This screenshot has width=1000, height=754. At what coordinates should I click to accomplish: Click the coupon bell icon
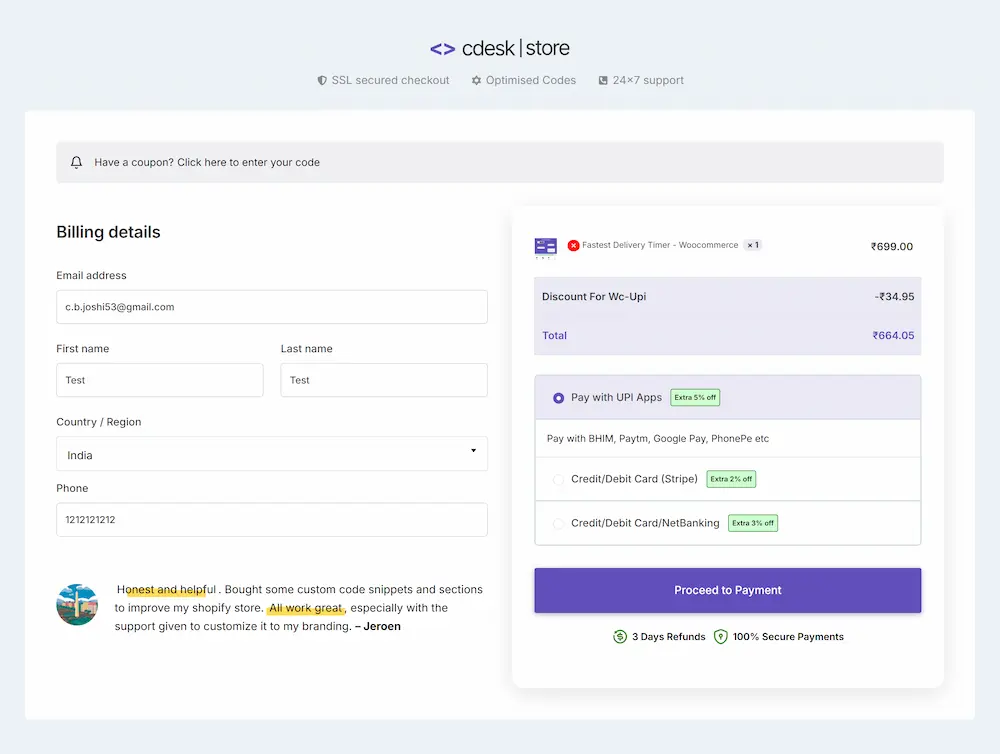(x=77, y=162)
